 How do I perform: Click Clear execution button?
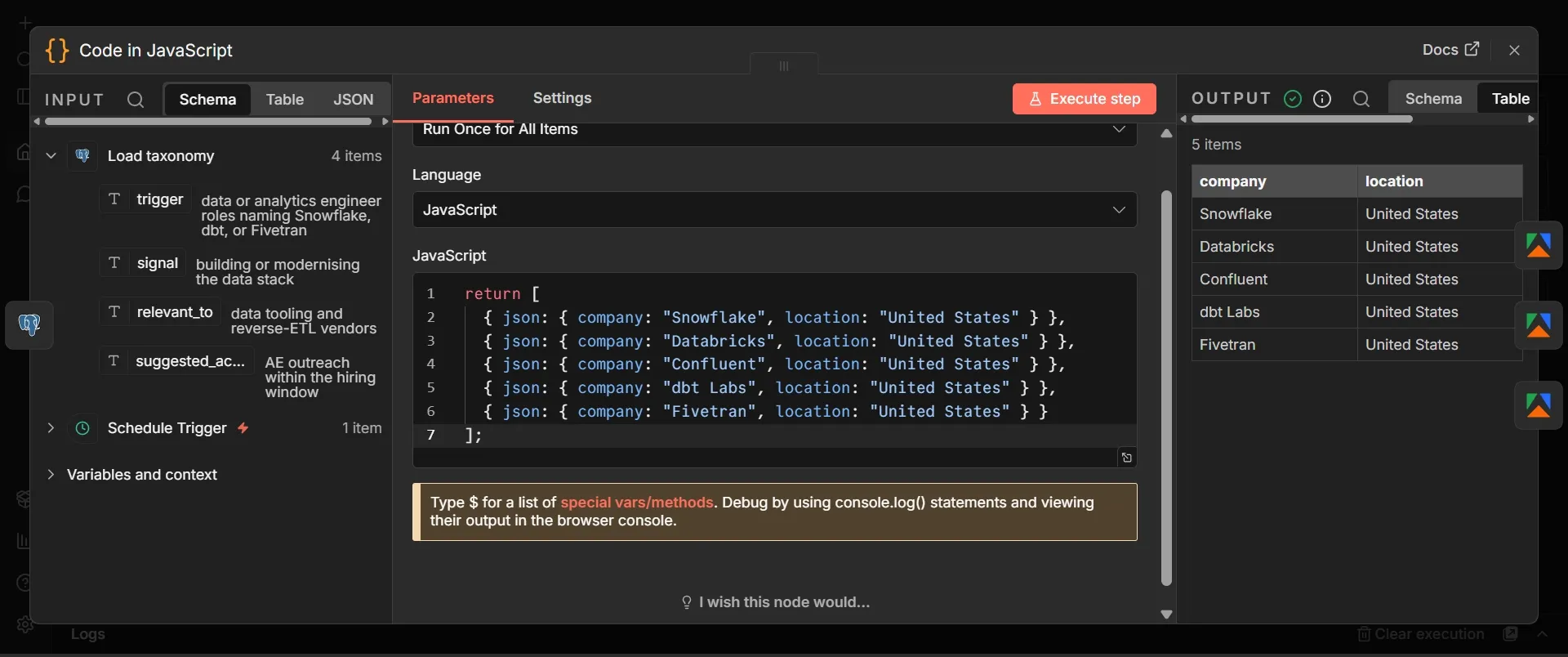[x=1420, y=634]
